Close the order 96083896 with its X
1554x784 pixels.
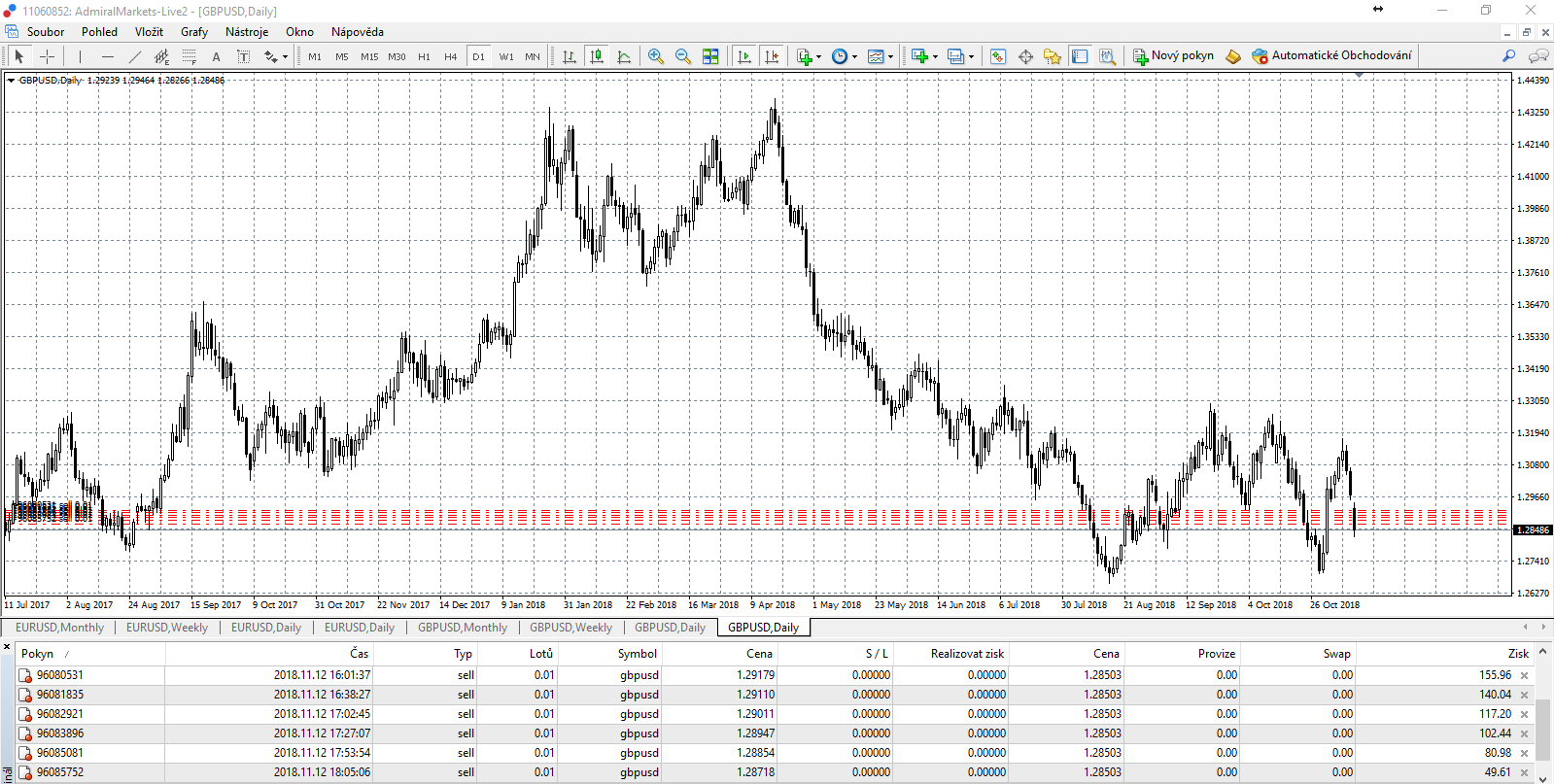[x=1524, y=733]
